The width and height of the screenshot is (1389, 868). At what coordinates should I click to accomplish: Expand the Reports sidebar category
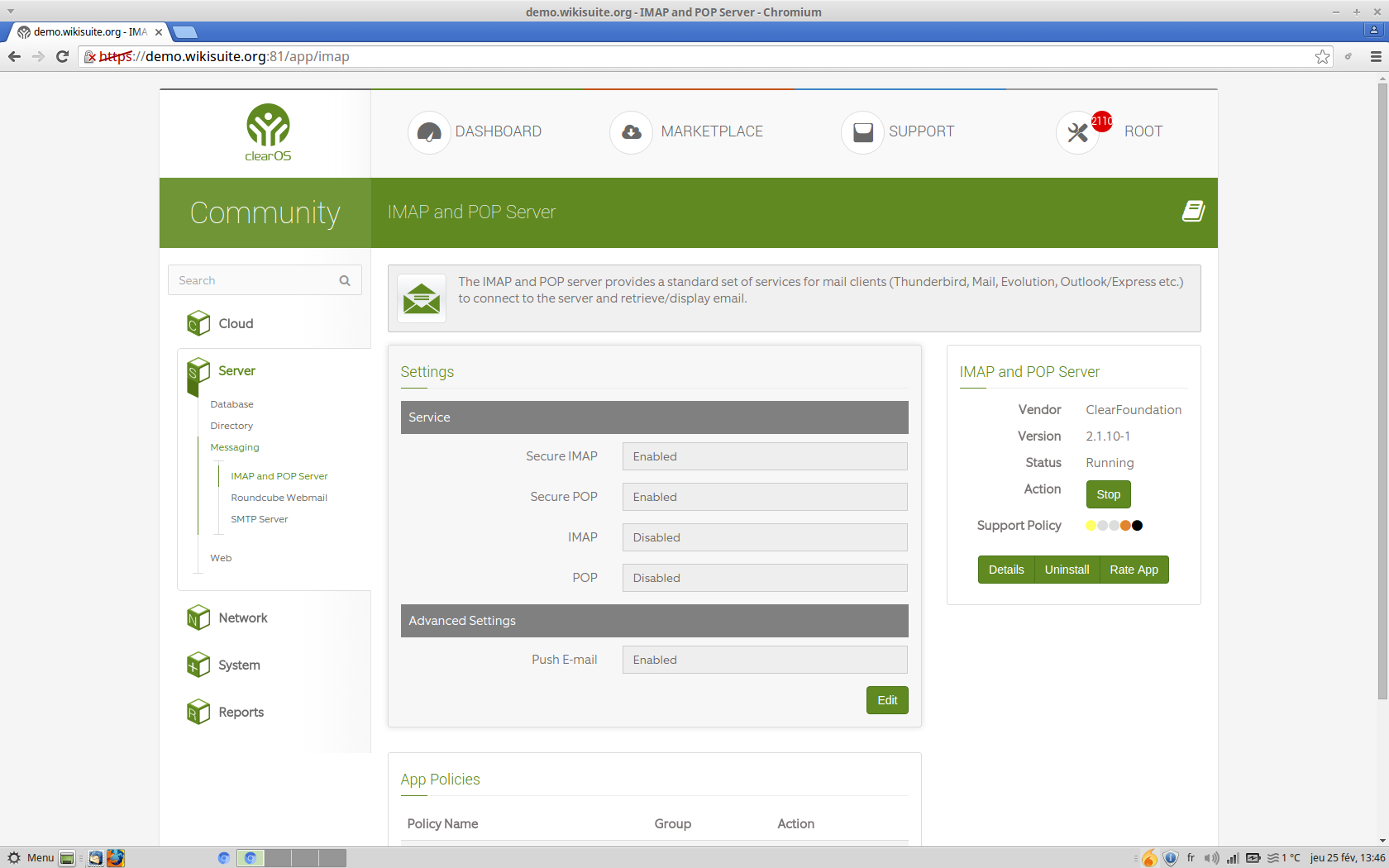point(241,713)
